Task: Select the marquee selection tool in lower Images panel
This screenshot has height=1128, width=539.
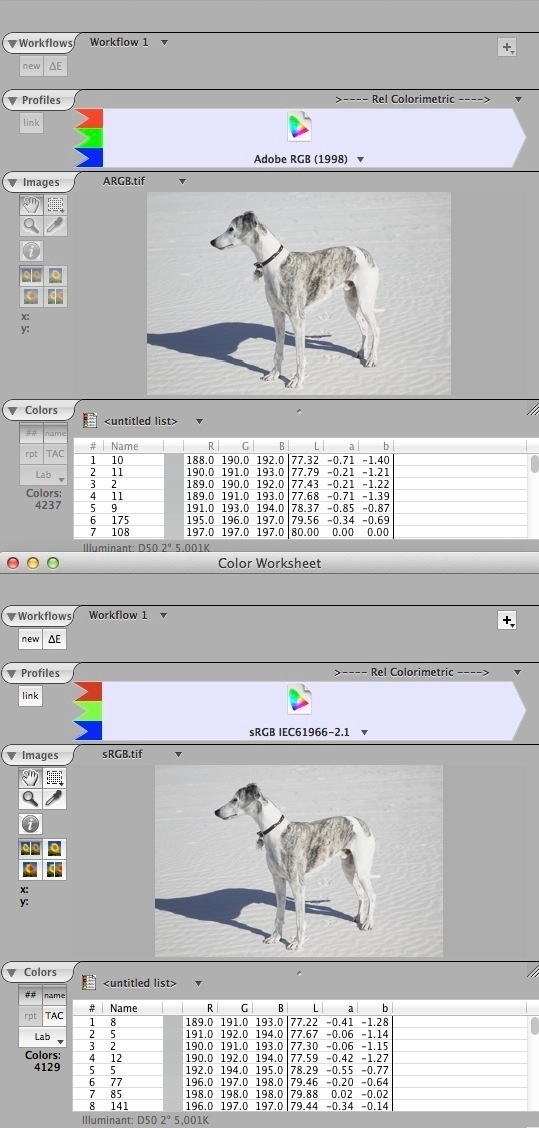Action: [x=54, y=778]
